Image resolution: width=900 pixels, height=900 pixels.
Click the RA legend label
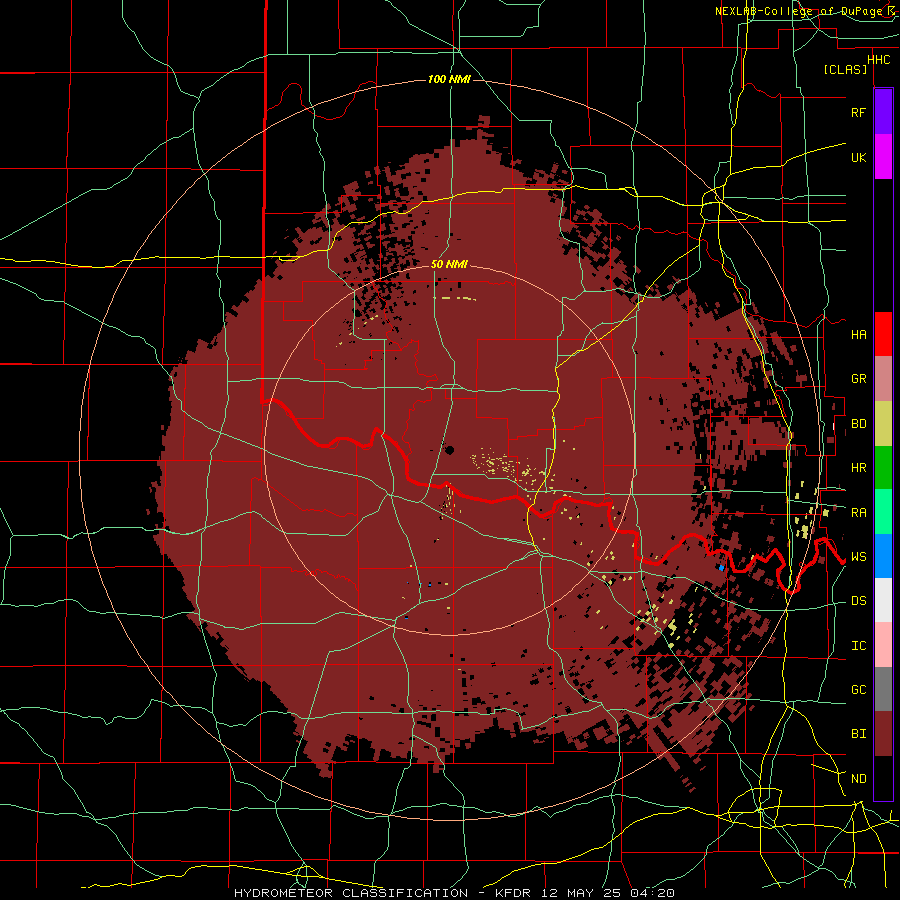[x=858, y=513]
